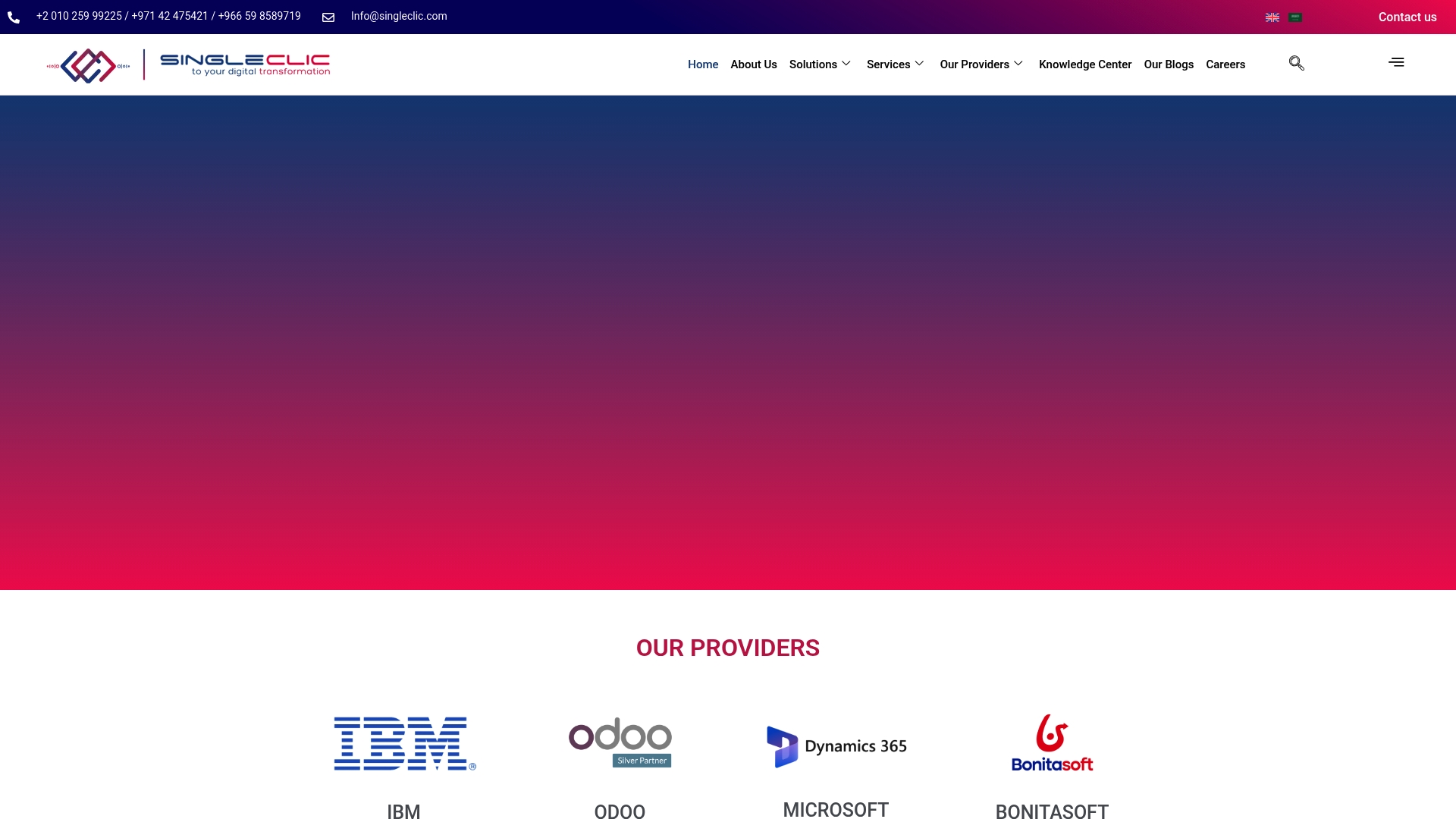This screenshot has width=1456, height=819.
Task: Select the Bonitasoft provider logo
Action: click(1052, 742)
